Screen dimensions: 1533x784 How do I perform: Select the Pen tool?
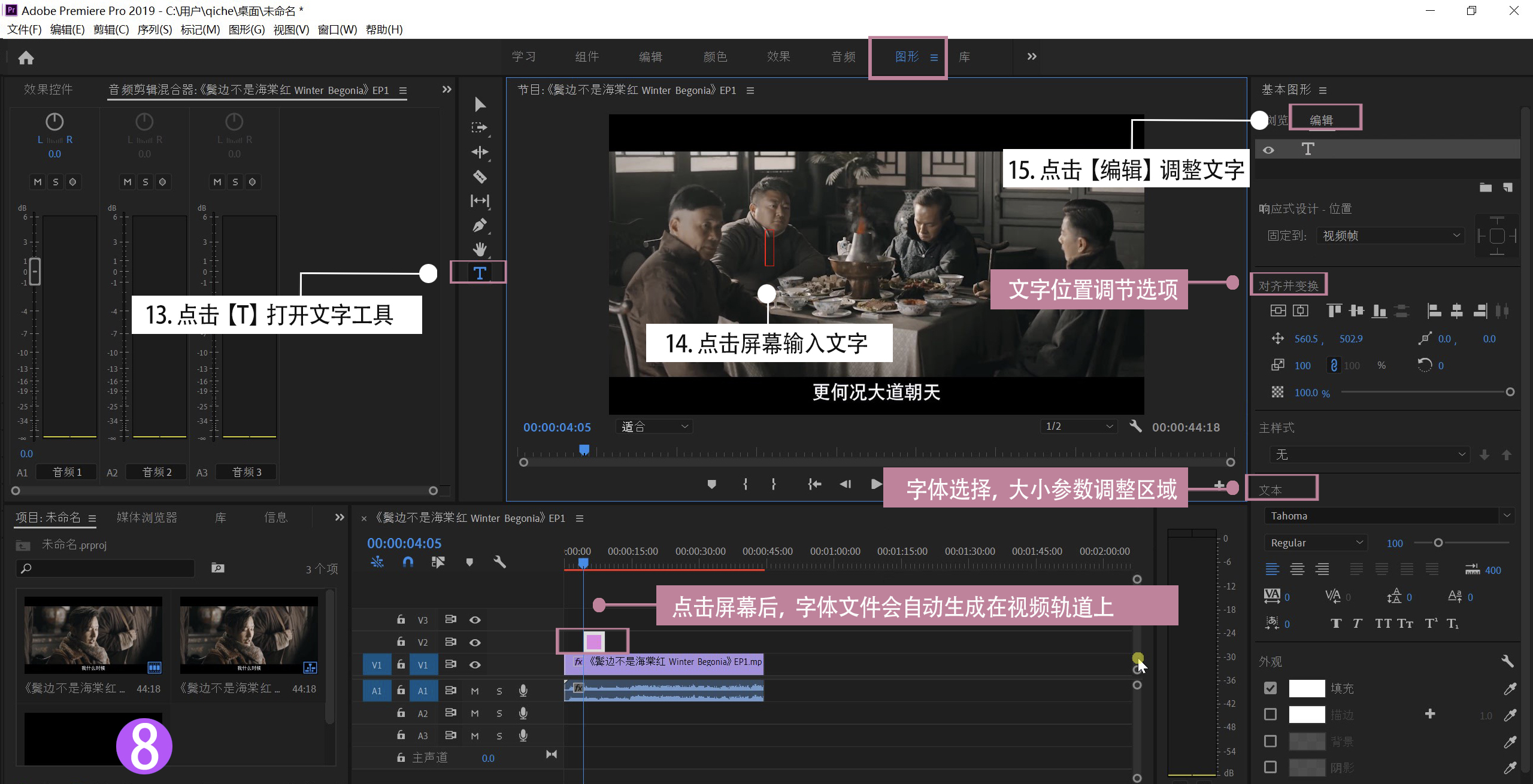pyautogui.click(x=480, y=225)
